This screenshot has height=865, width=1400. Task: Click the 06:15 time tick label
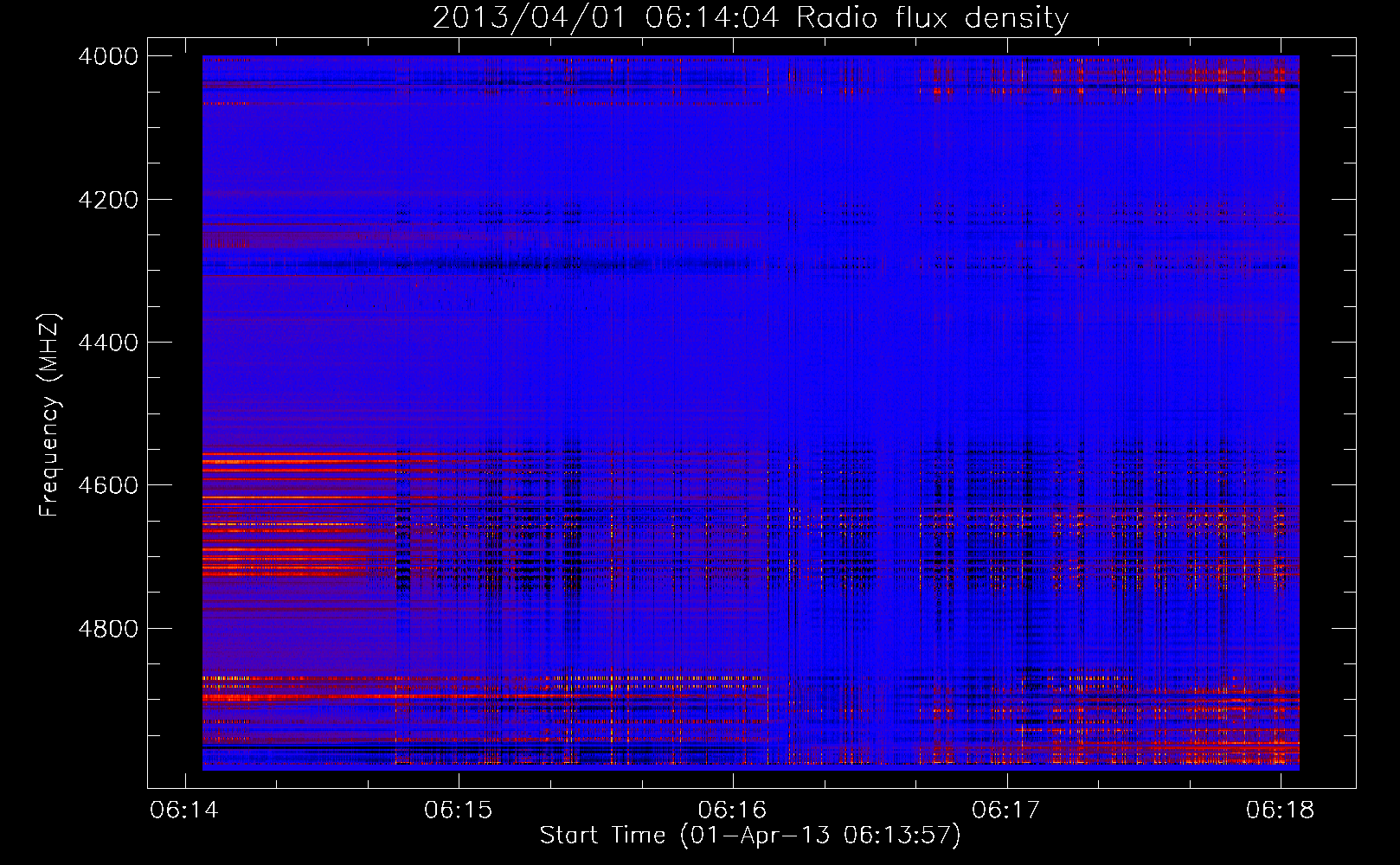tap(459, 811)
